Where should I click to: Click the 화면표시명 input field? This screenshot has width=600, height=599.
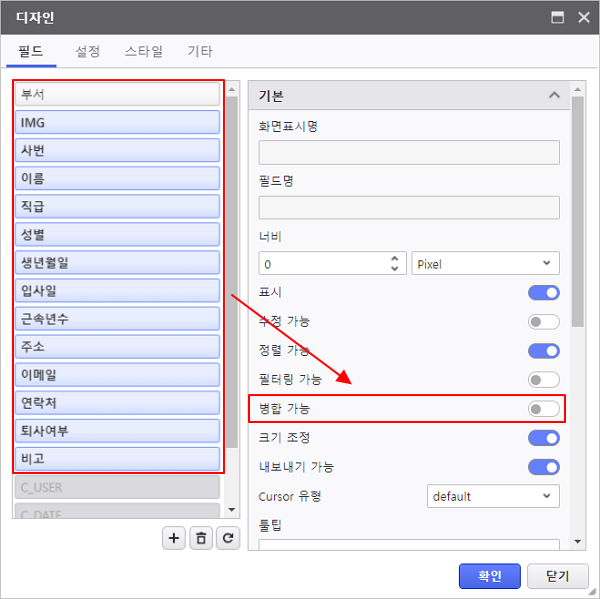[408, 152]
